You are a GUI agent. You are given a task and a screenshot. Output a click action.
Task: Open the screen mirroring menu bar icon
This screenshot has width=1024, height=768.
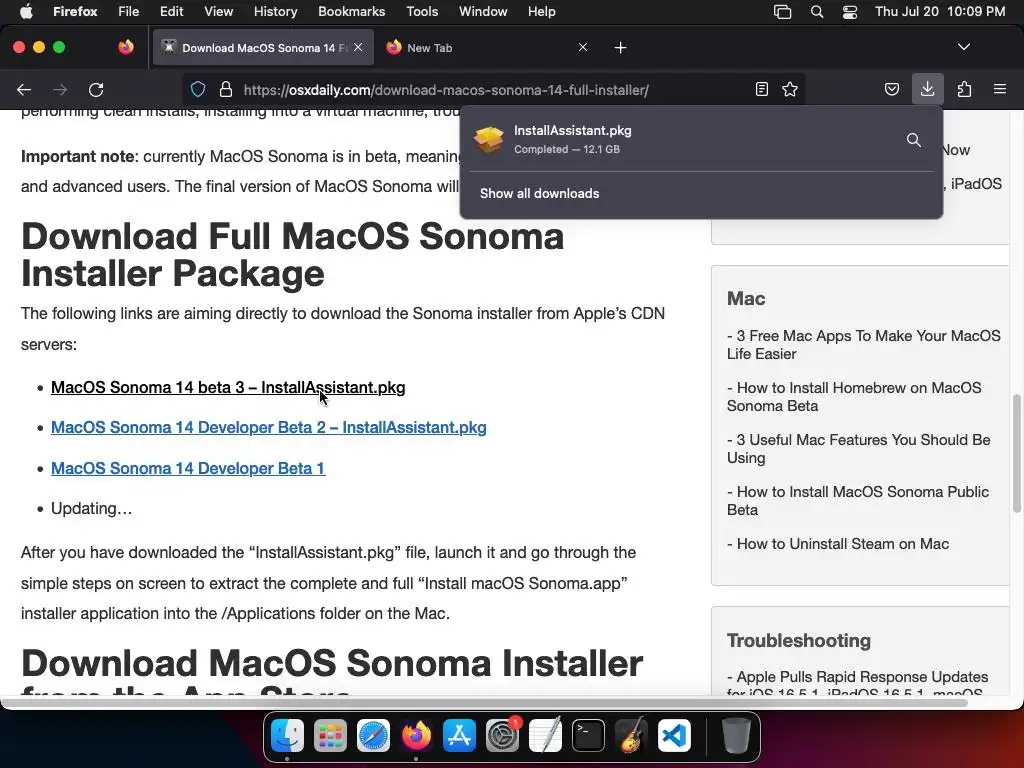coord(782,11)
